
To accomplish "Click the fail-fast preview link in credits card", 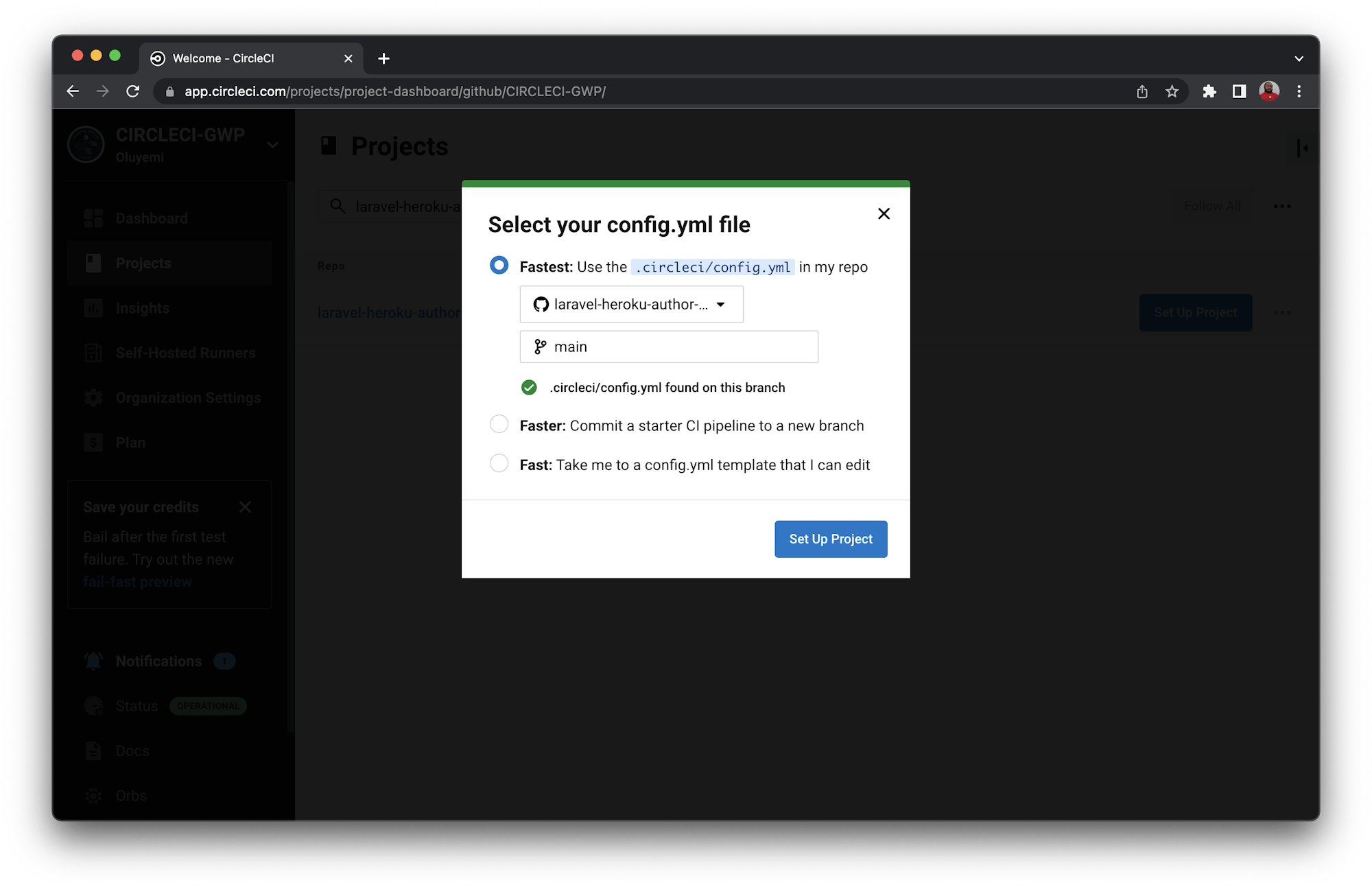I will [x=137, y=581].
